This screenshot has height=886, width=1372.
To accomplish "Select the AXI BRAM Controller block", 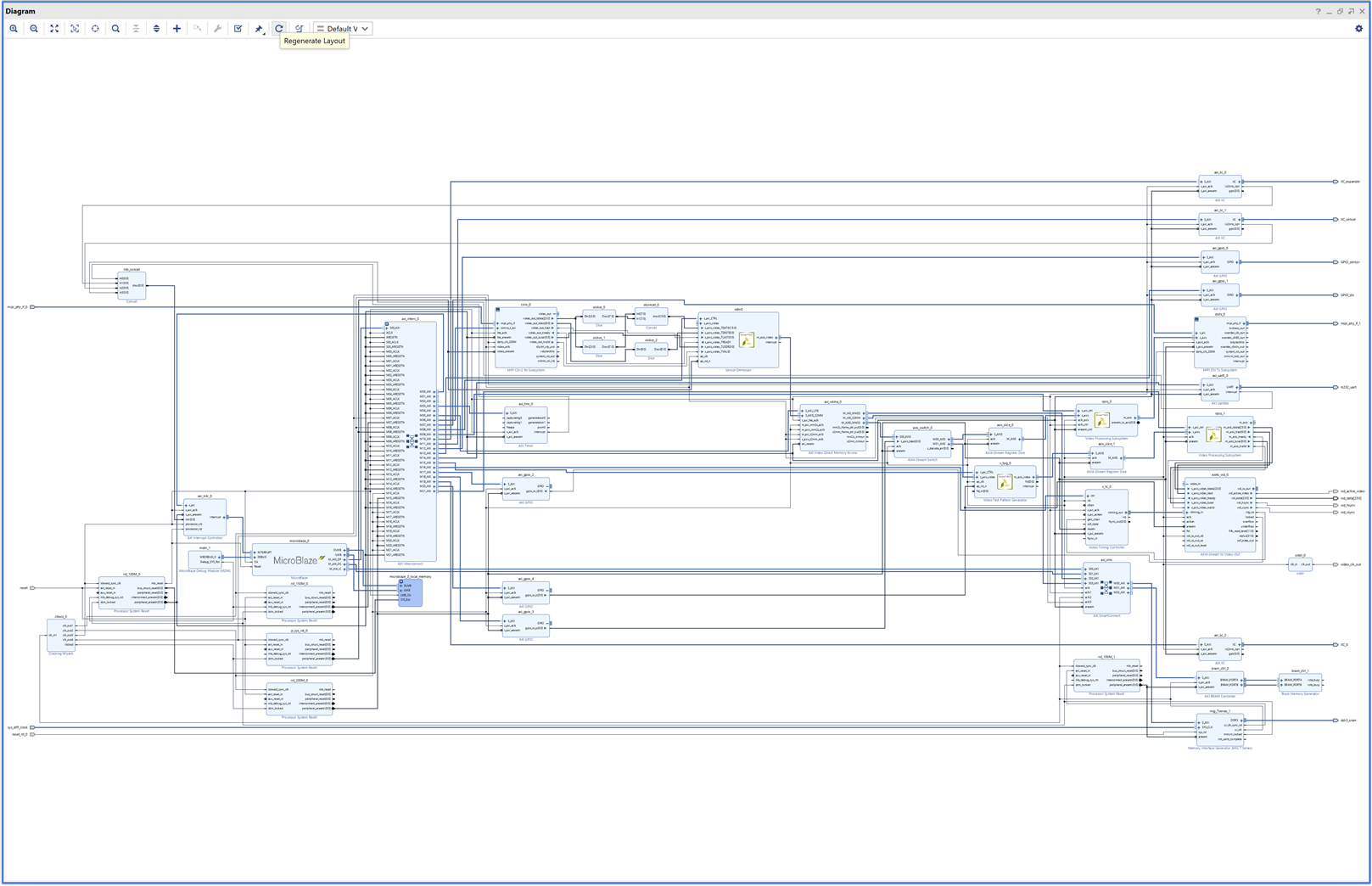I will pos(1220,682).
